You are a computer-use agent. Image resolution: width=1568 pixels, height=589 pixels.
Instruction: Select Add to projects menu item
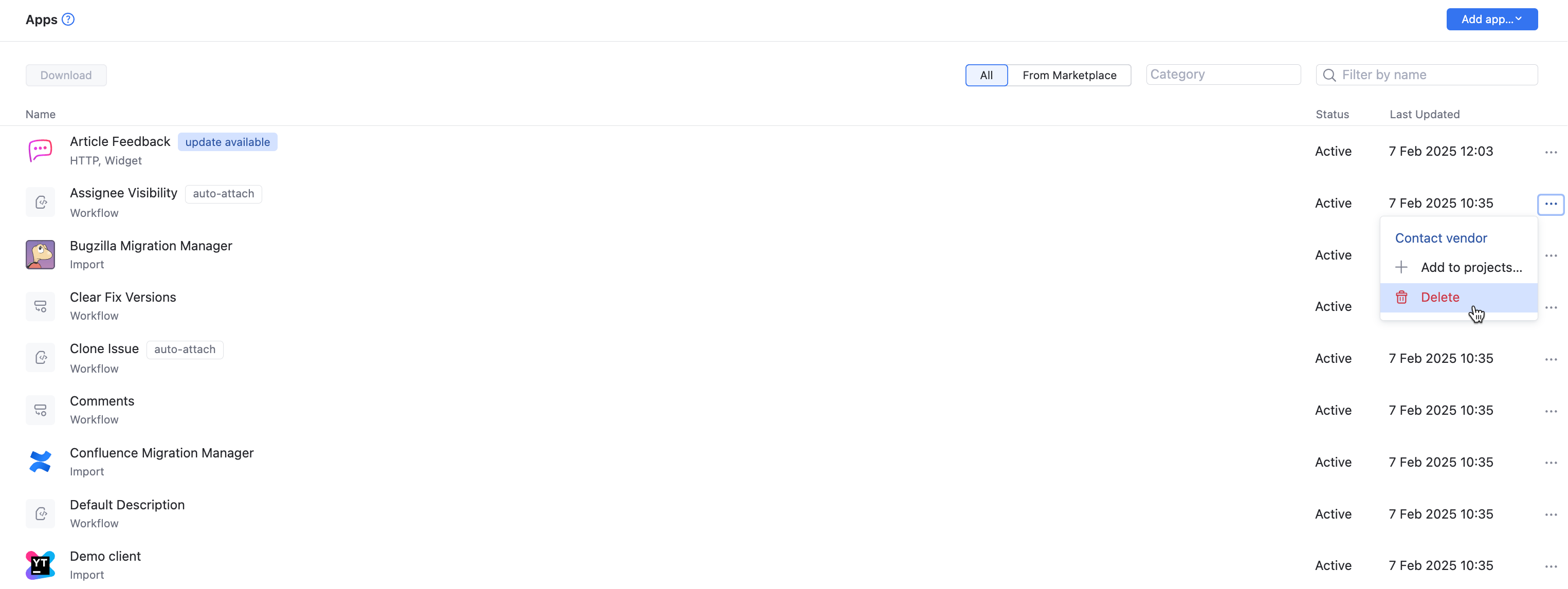[1470, 268]
